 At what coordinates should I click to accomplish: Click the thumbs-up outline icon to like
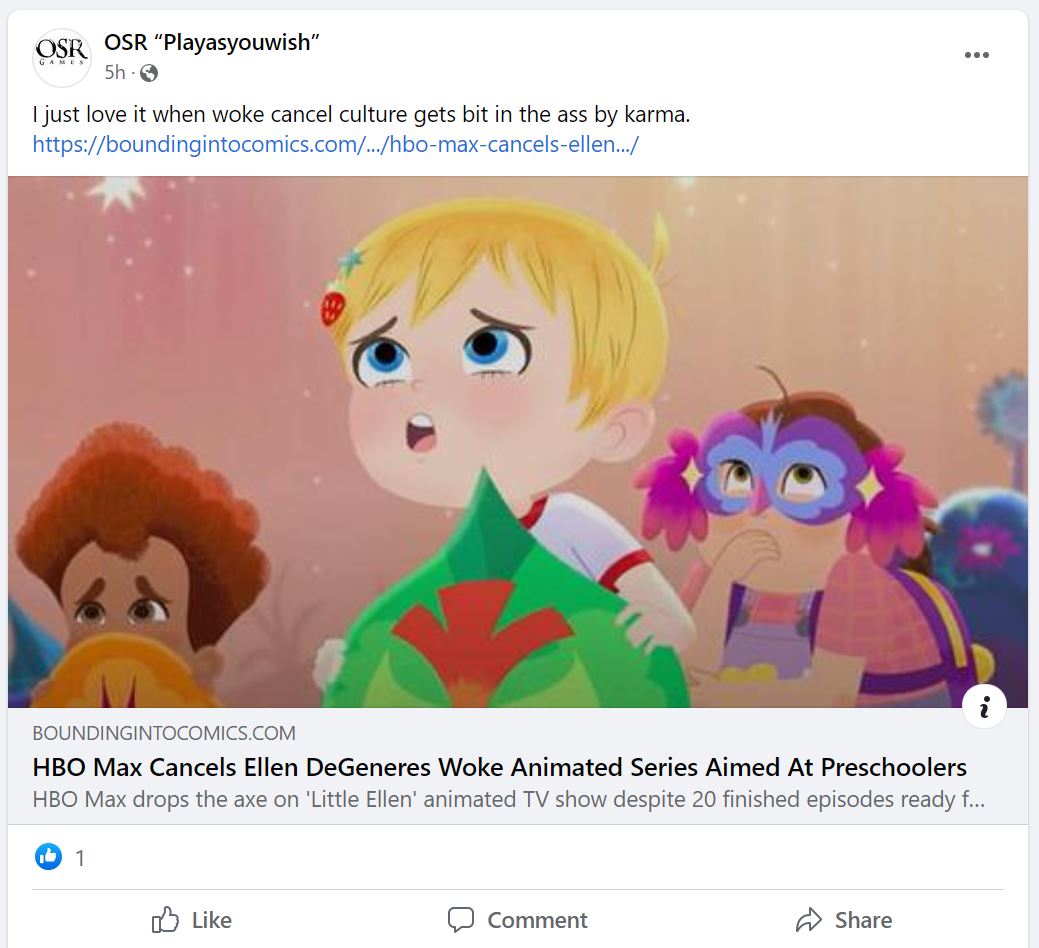tap(165, 920)
